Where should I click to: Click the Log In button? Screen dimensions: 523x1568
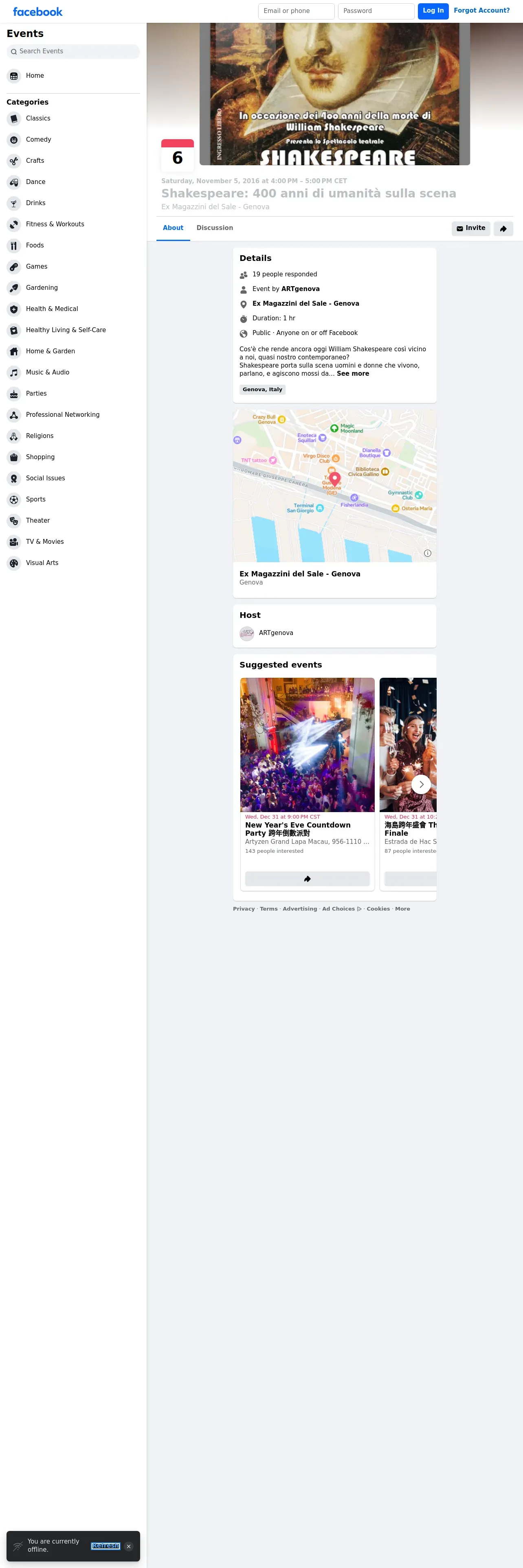(433, 11)
